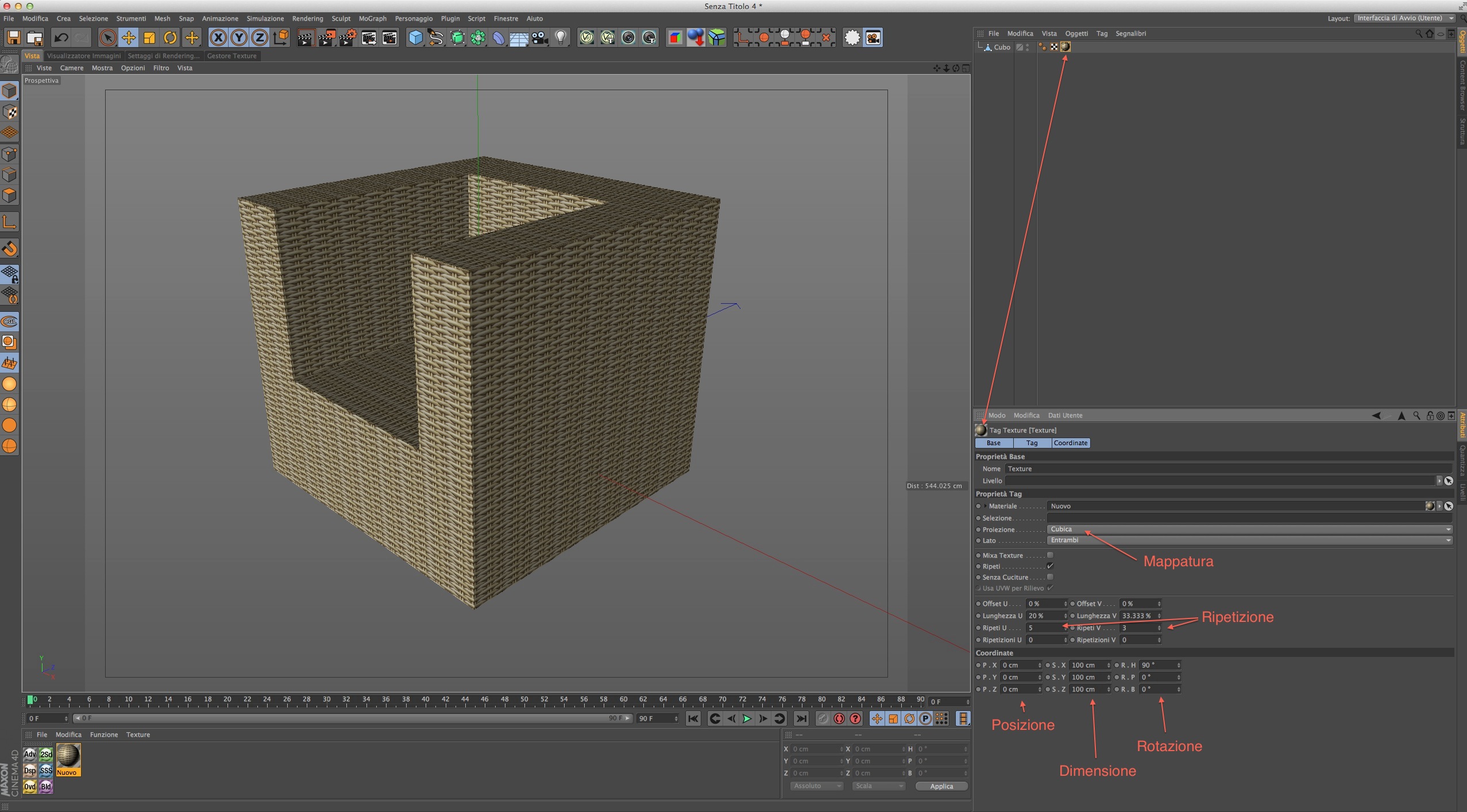This screenshot has width=1467, height=812.
Task: Click the Applica button
Action: pyautogui.click(x=941, y=786)
